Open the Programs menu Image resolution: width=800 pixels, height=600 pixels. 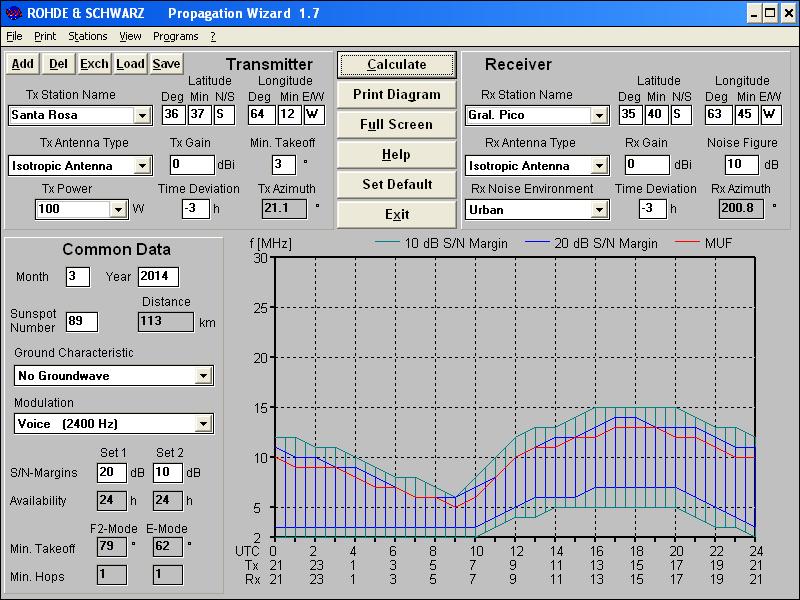[176, 36]
